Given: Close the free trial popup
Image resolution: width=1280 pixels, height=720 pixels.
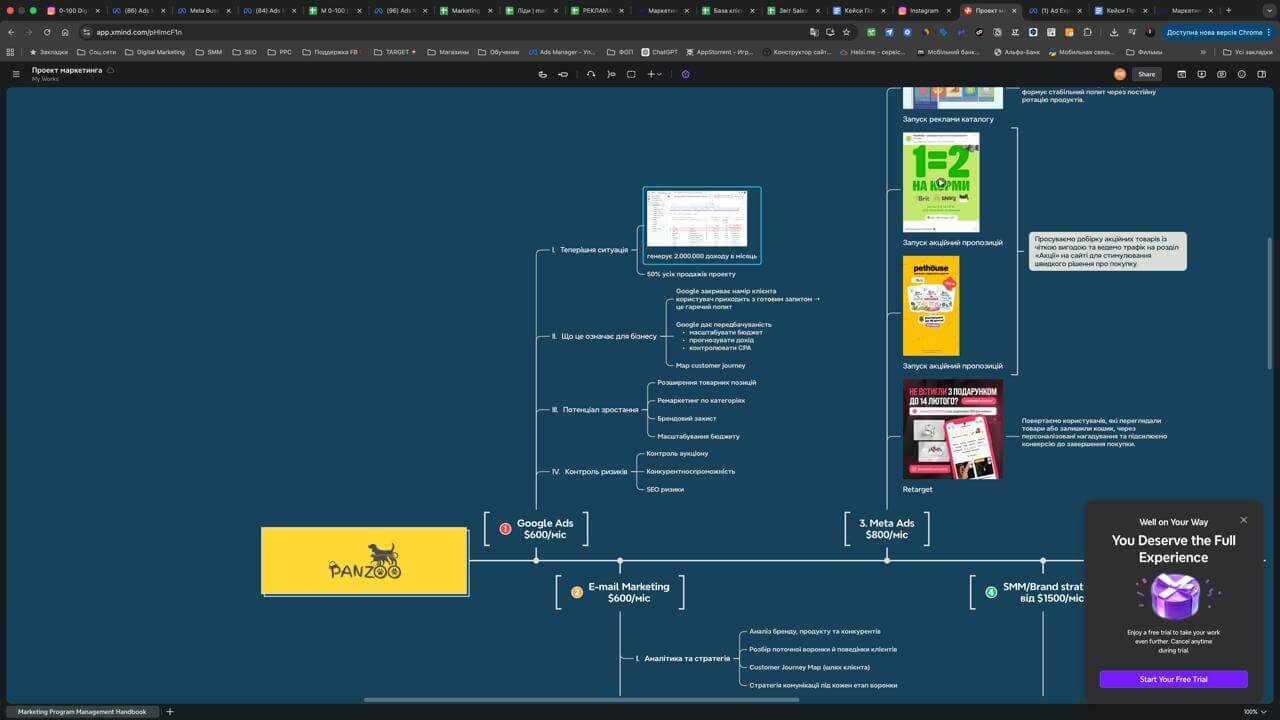Looking at the screenshot, I should [1244, 520].
